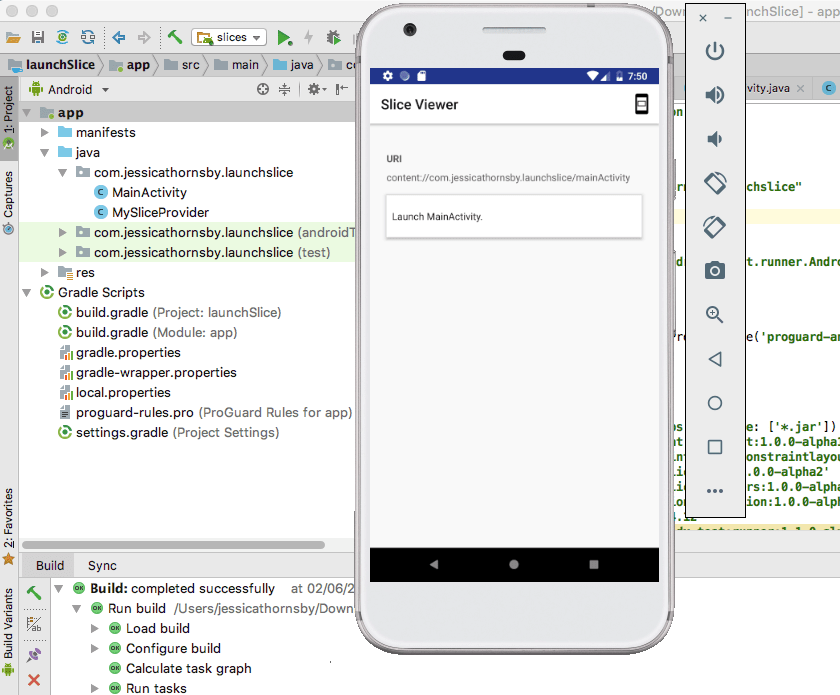
Task: Expand the manifests folder
Action: [x=45, y=132]
